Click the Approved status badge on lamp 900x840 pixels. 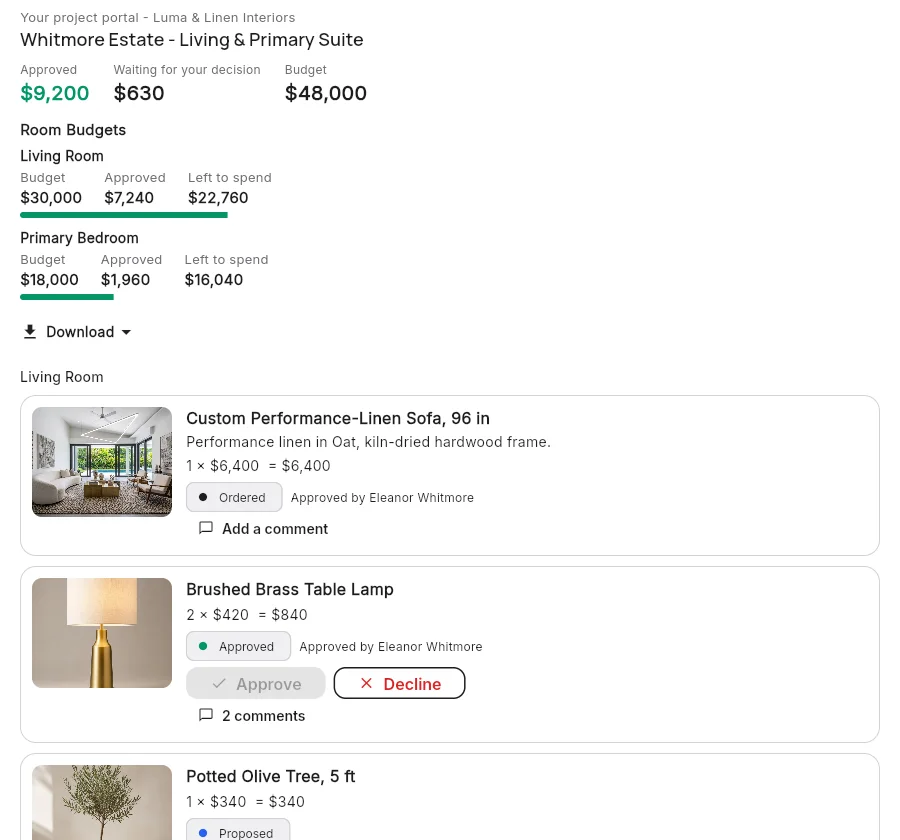point(238,647)
